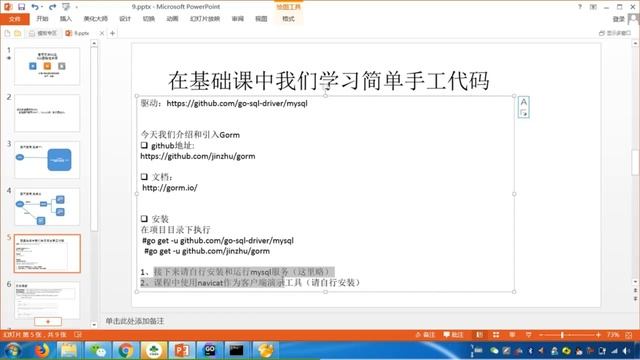Switch to the 开始 Home ribbon tab
Image resolution: width=640 pixels, height=360 pixels.
click(42, 19)
